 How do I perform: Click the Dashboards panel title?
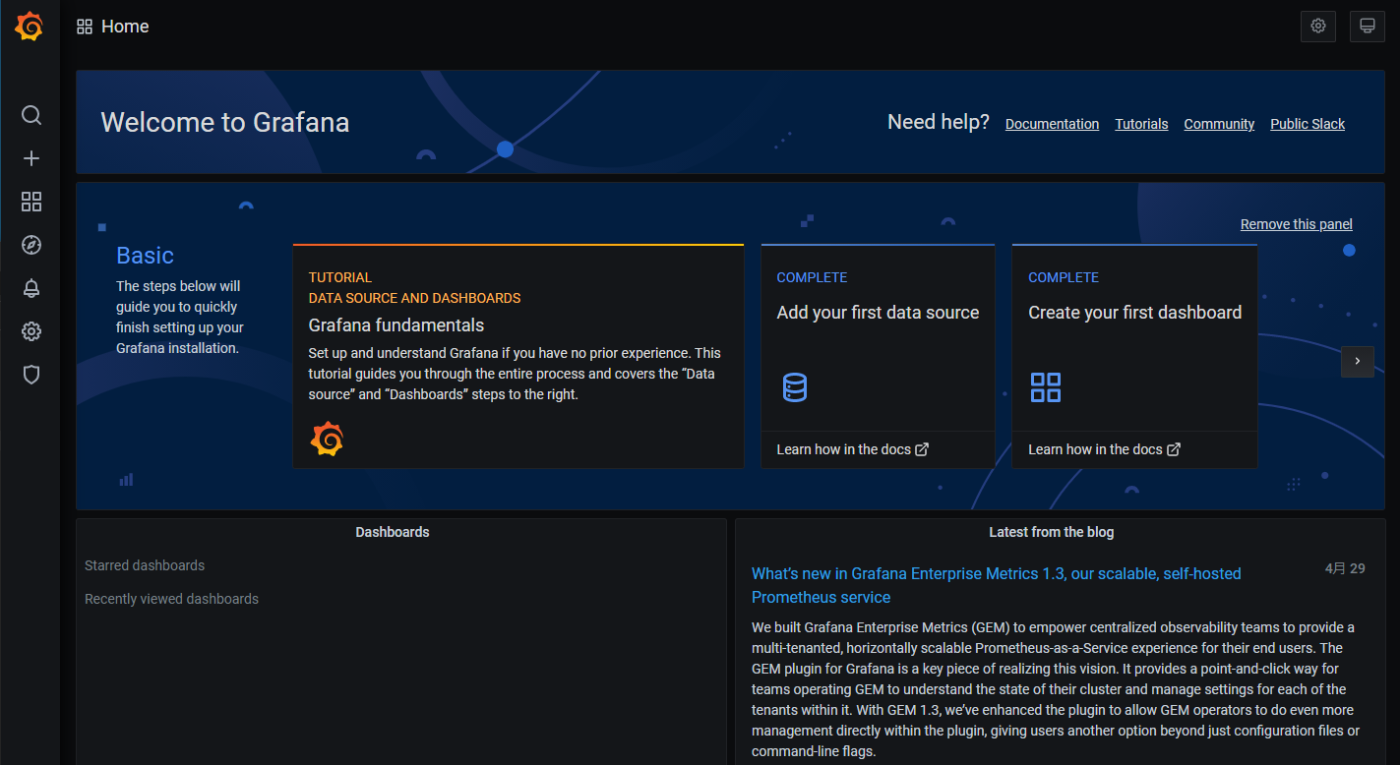(x=392, y=532)
